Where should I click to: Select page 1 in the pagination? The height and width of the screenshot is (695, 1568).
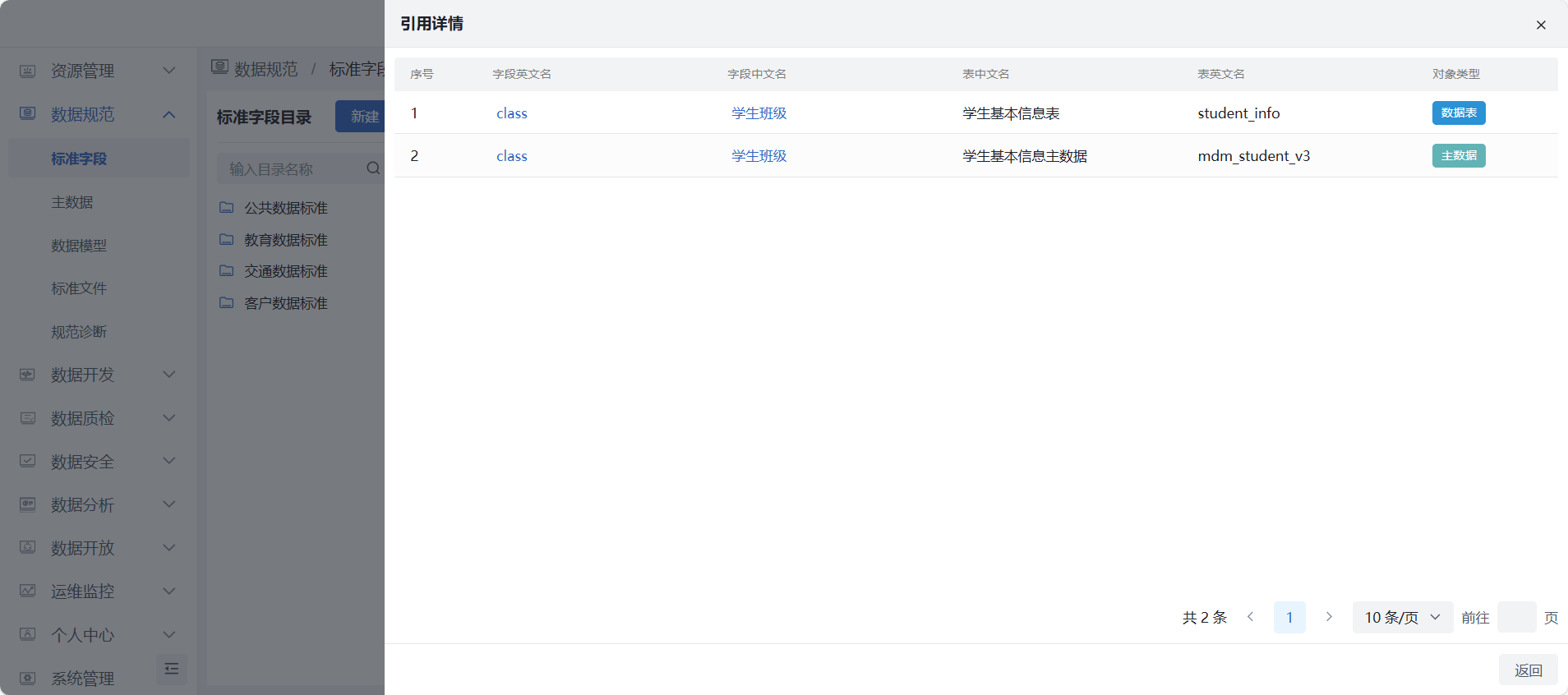[x=1289, y=617]
